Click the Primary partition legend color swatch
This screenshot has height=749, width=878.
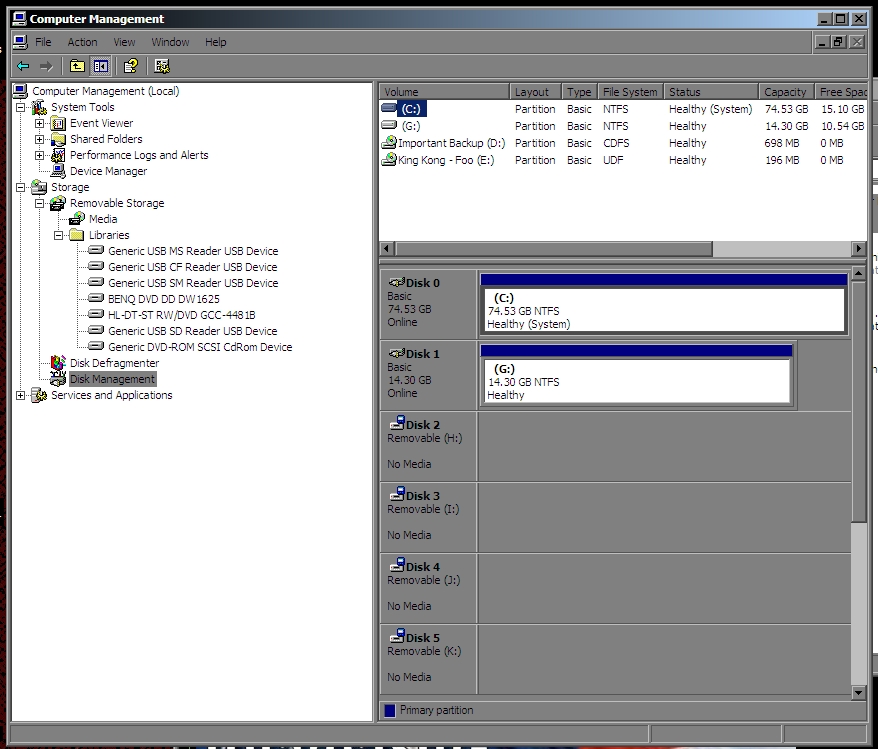click(390, 711)
